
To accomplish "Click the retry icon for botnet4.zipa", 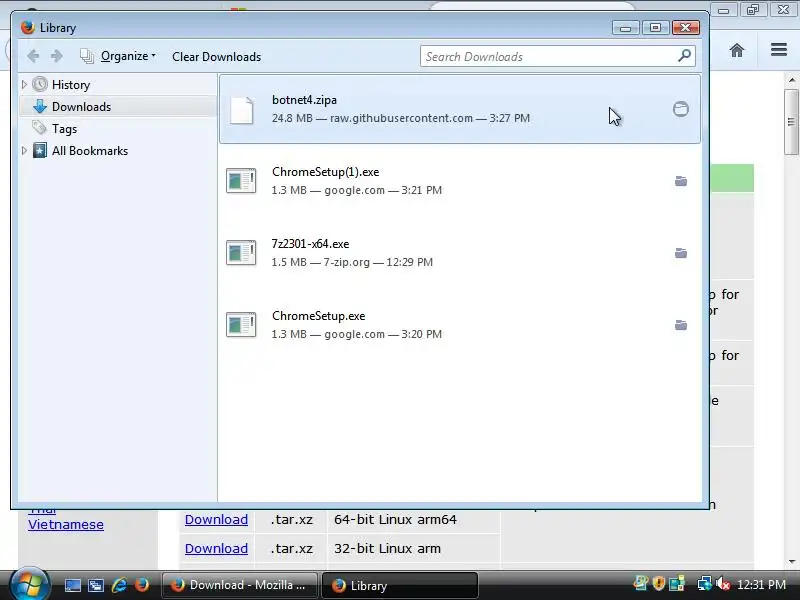I will click(x=681, y=109).
